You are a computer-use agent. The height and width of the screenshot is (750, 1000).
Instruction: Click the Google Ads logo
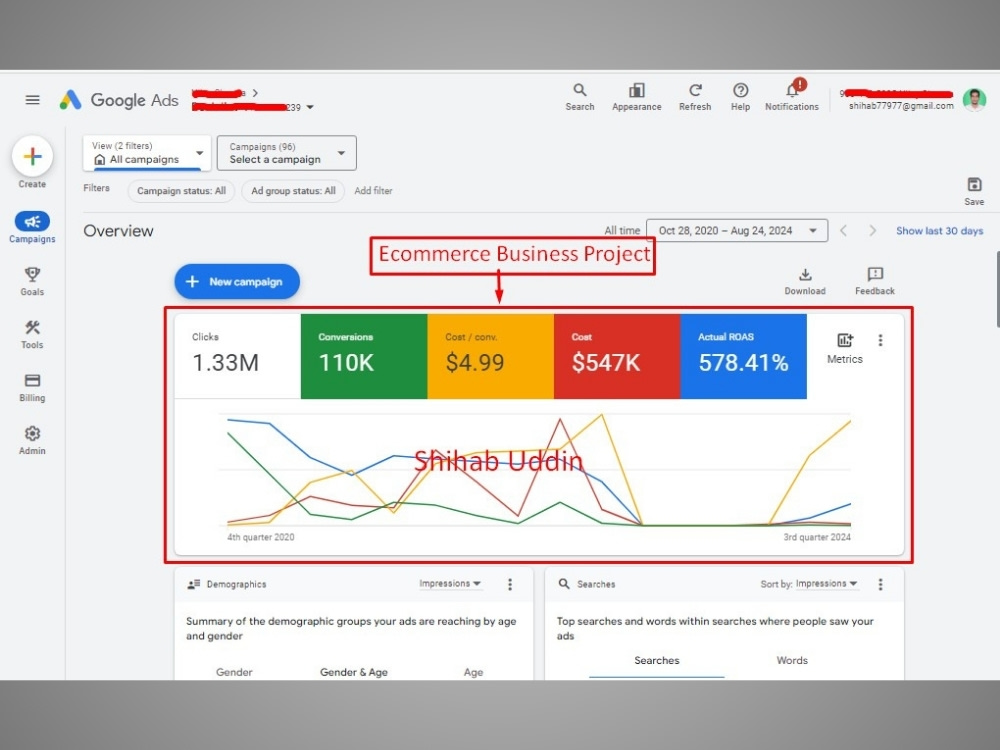click(119, 100)
